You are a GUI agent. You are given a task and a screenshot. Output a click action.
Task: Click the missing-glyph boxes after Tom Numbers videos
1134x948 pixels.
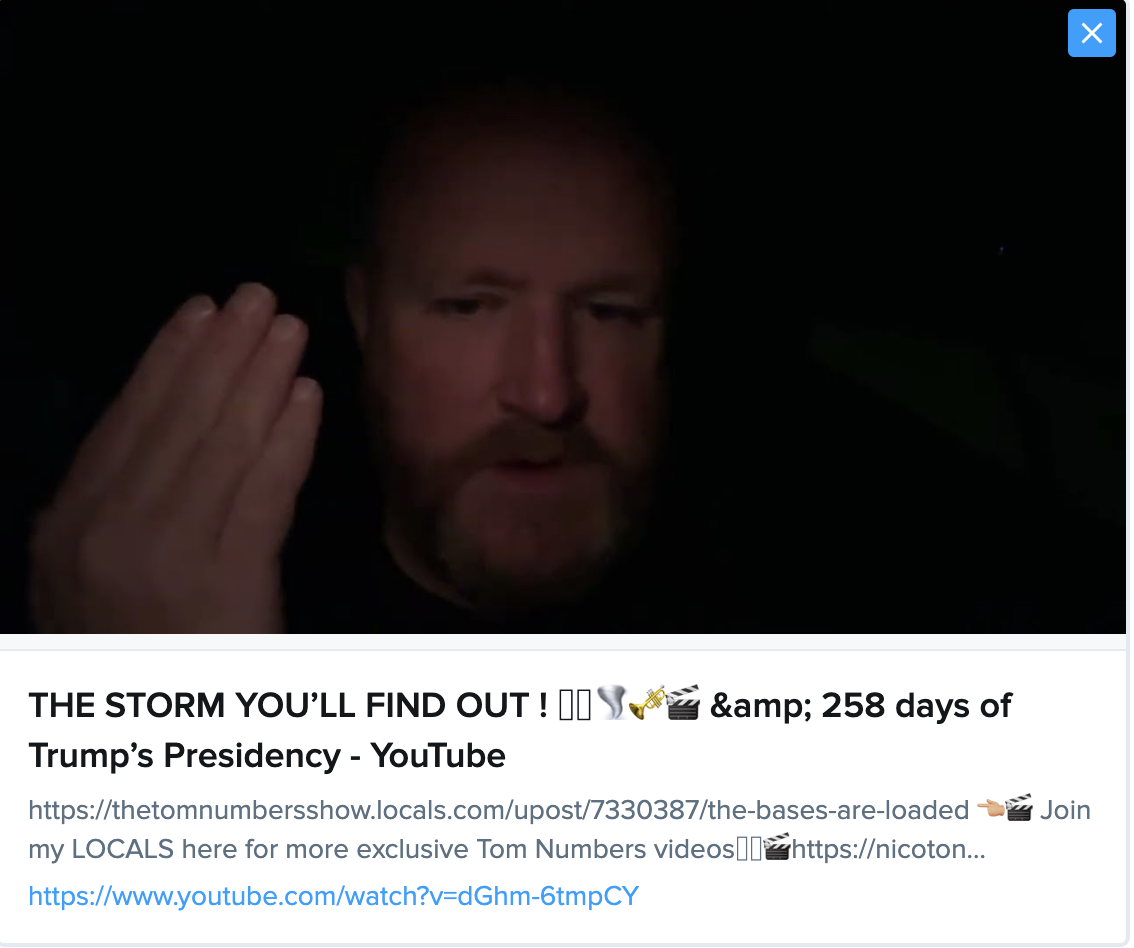pos(750,850)
